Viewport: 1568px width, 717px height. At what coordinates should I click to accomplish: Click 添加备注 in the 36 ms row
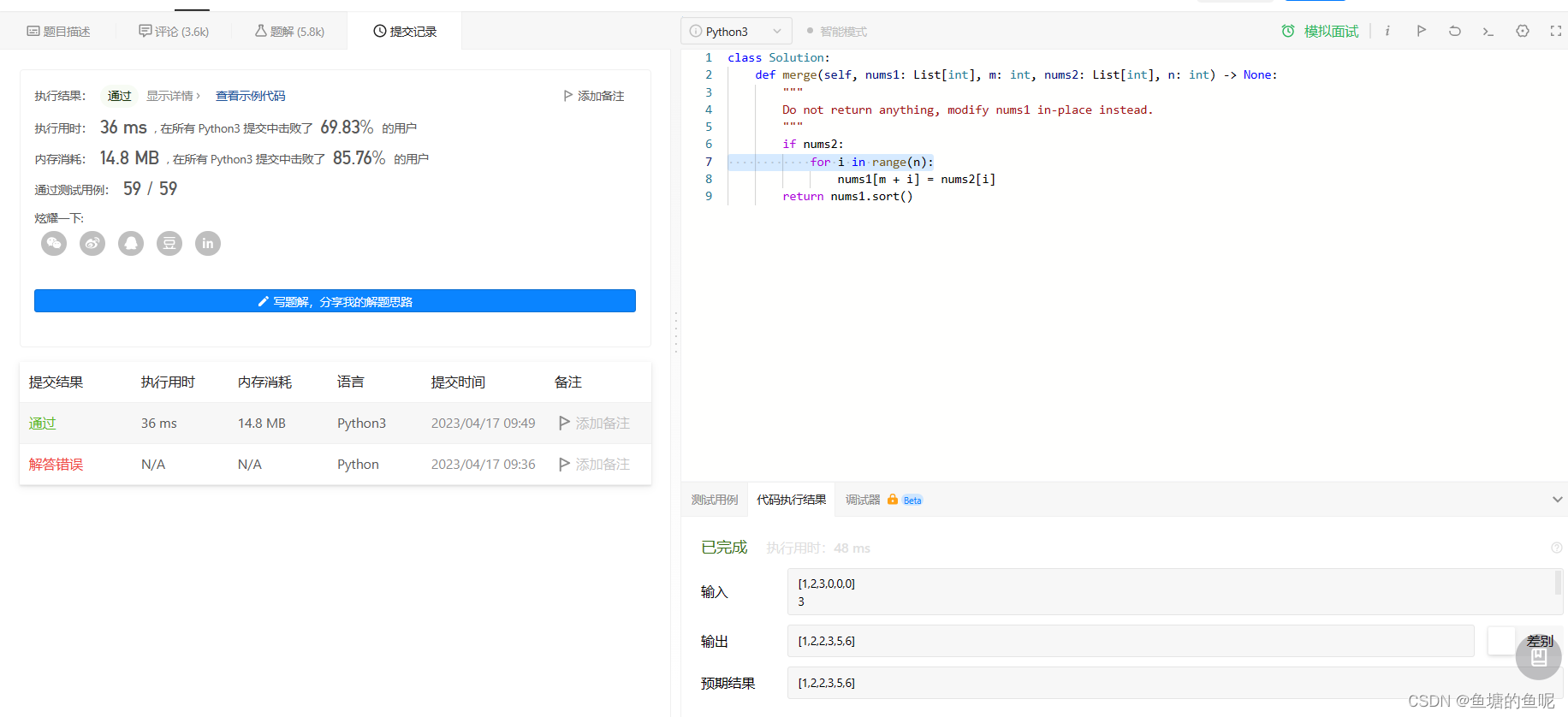click(x=603, y=423)
